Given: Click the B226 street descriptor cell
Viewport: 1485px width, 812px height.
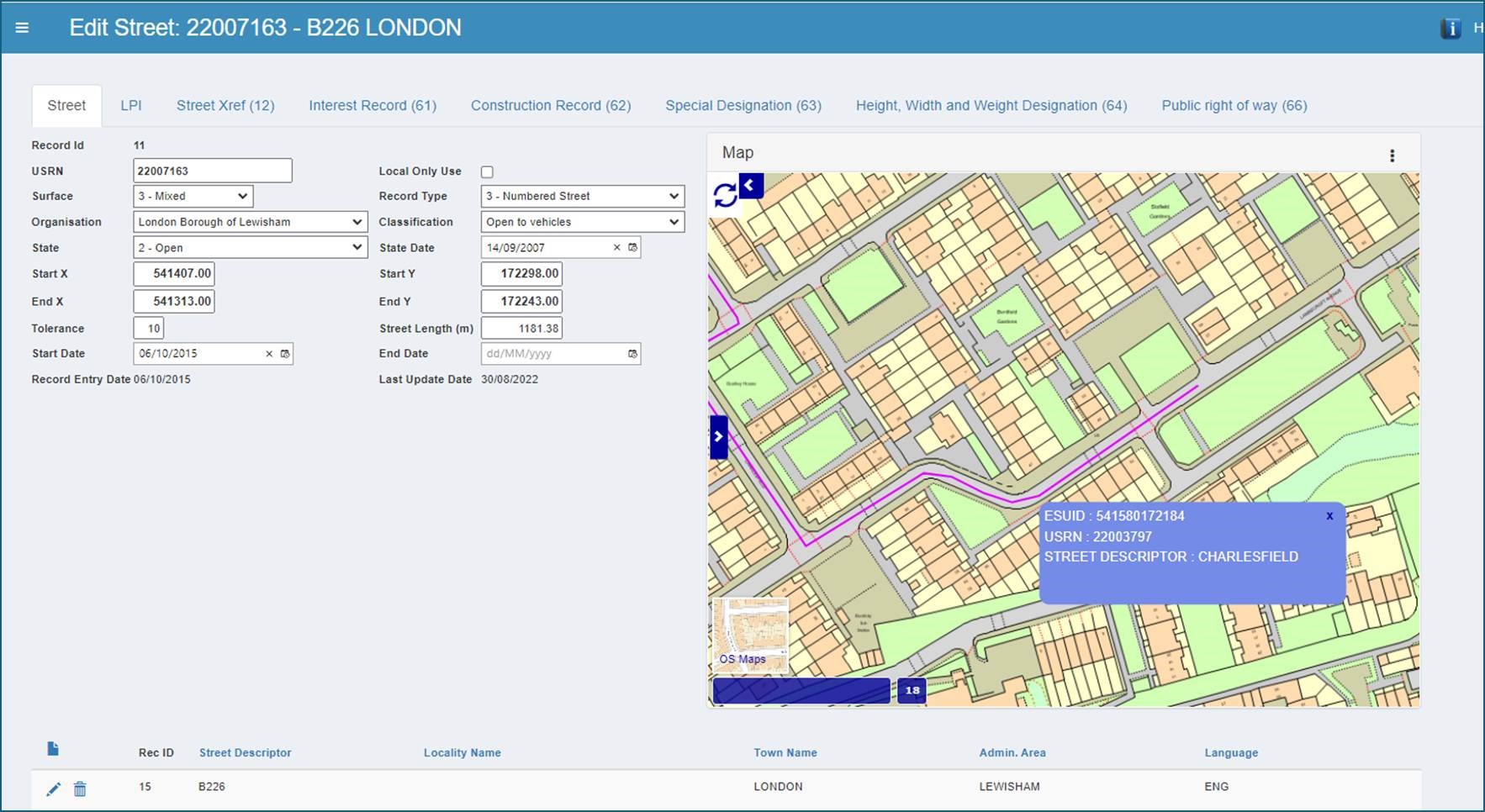Looking at the screenshot, I should pyautogui.click(x=211, y=788).
